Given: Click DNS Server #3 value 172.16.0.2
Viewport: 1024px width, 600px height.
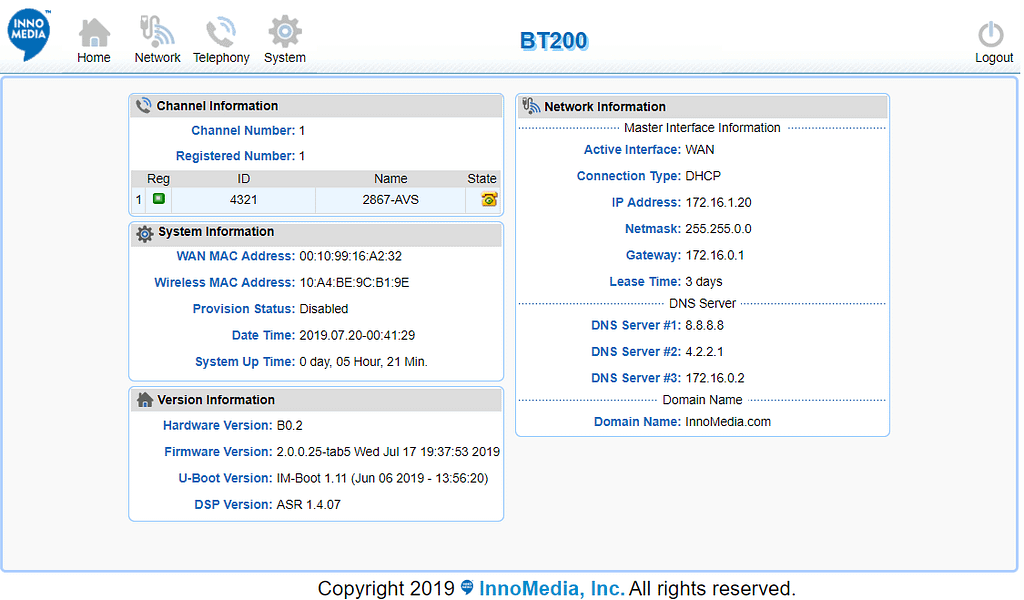Looking at the screenshot, I should pyautogui.click(x=714, y=378).
